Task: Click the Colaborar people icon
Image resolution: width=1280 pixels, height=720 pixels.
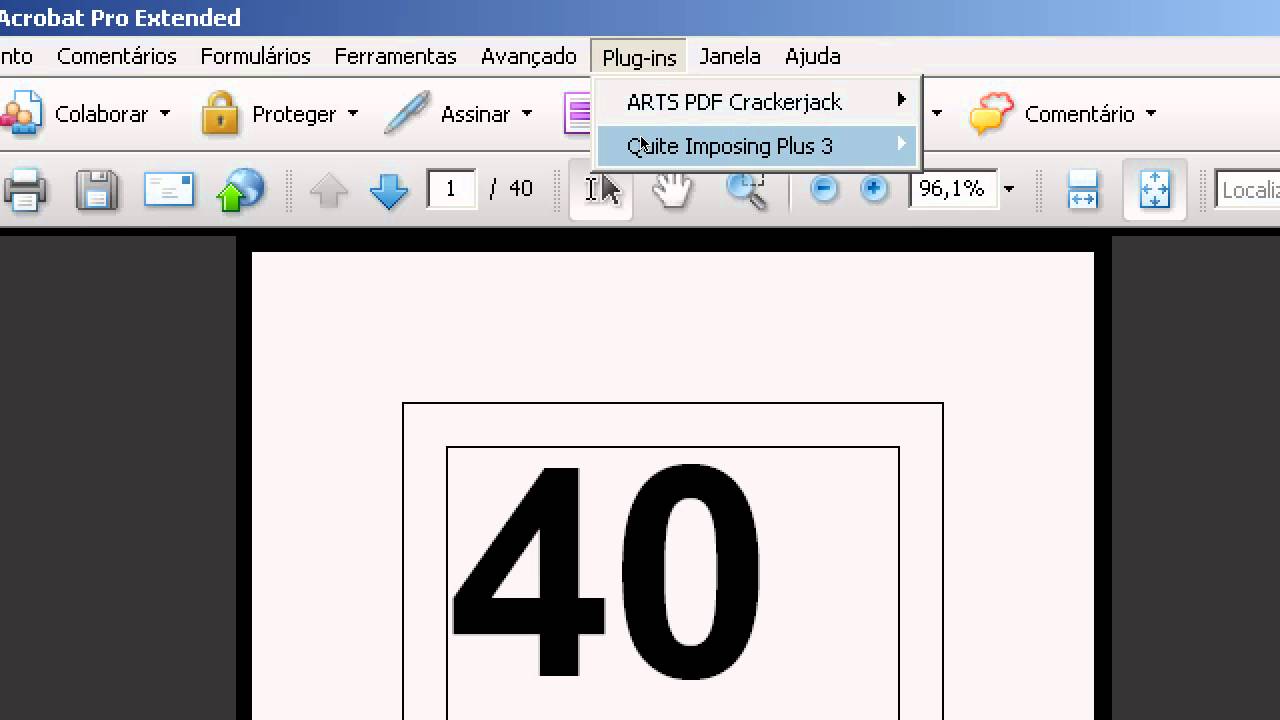Action: (x=20, y=113)
